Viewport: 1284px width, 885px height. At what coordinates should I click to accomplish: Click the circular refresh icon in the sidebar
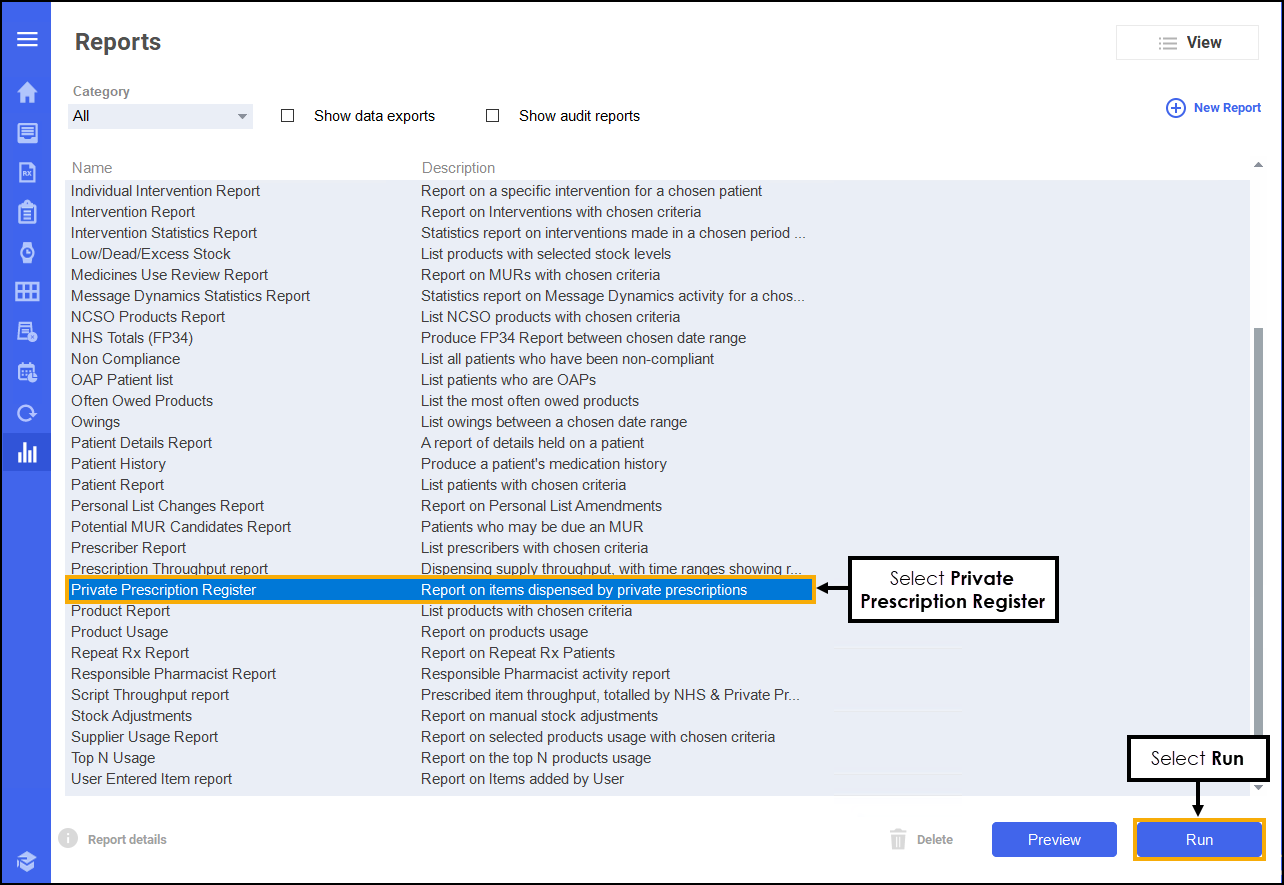coord(27,412)
